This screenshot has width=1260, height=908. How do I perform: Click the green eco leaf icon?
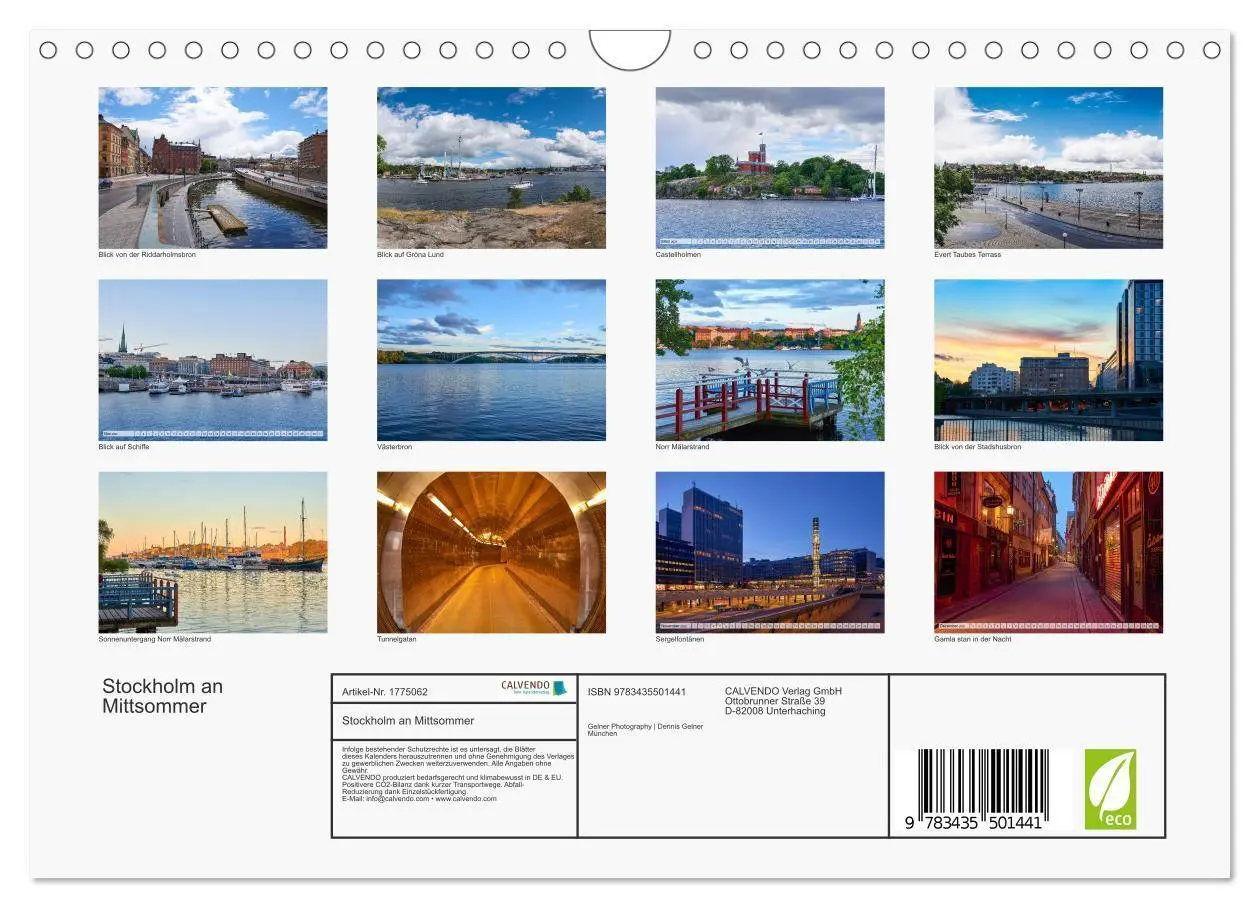click(x=1111, y=789)
